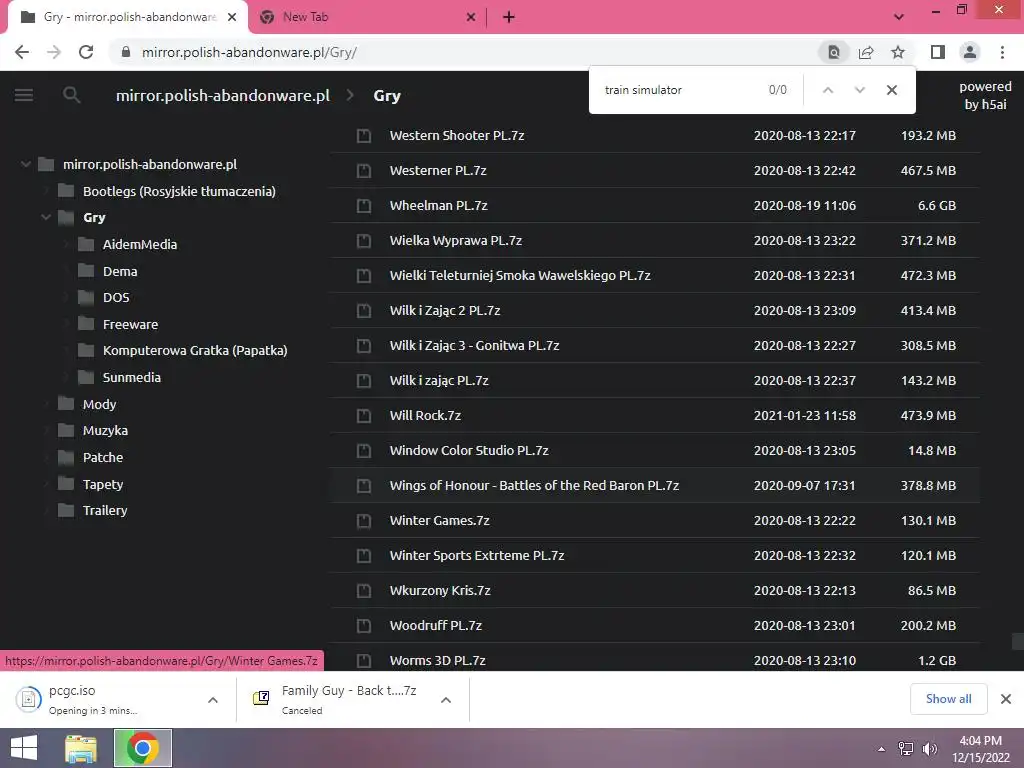Click the network tray icon
Viewport: 1024px width, 768px height.
(x=906, y=749)
